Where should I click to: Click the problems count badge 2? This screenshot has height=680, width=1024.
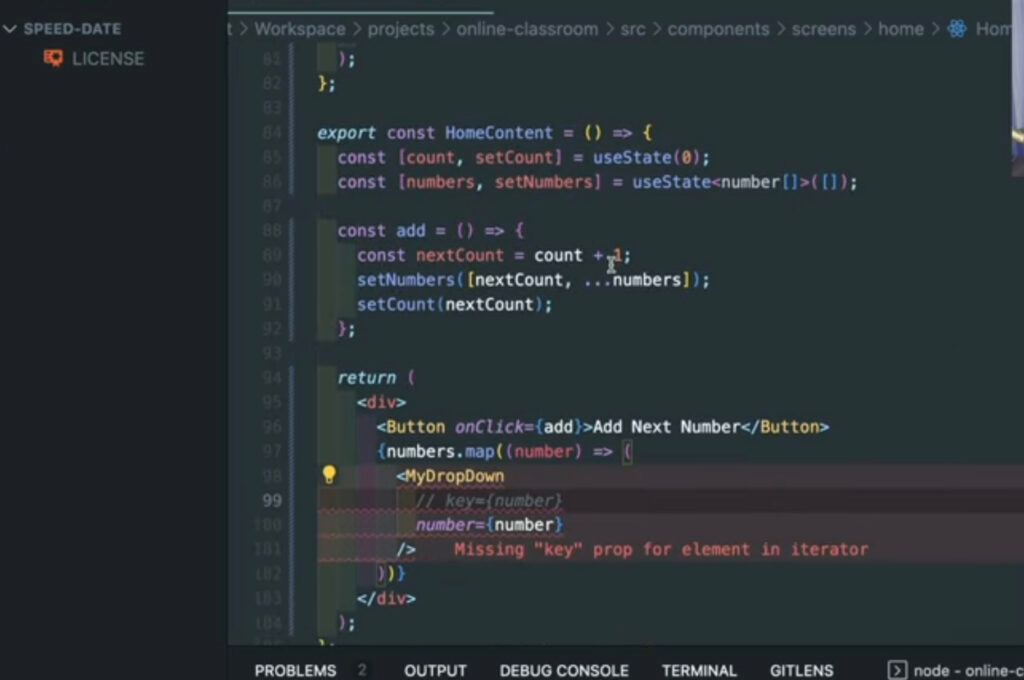(x=362, y=670)
